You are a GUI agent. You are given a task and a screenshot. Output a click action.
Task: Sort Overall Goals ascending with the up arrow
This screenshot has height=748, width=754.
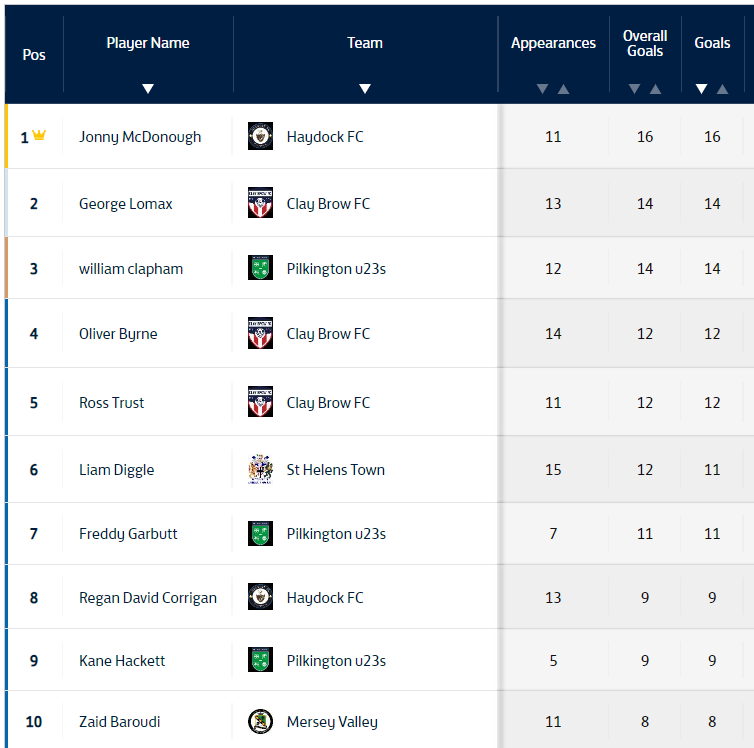click(655, 89)
